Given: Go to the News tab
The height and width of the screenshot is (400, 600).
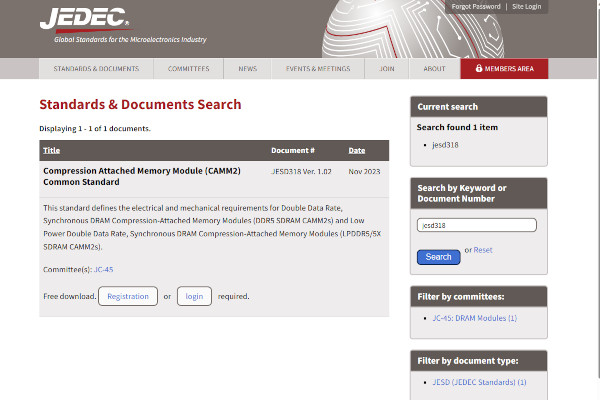Looking at the screenshot, I should [247, 69].
